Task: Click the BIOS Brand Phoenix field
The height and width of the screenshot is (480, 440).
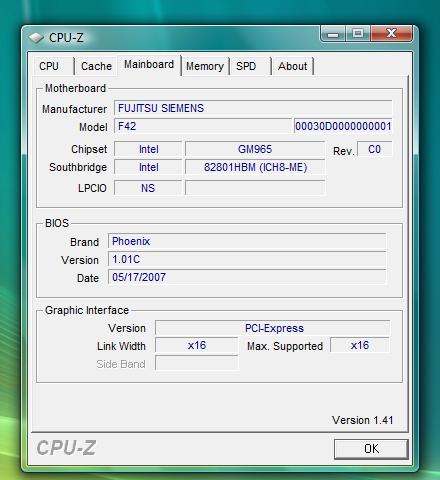Action: 247,241
